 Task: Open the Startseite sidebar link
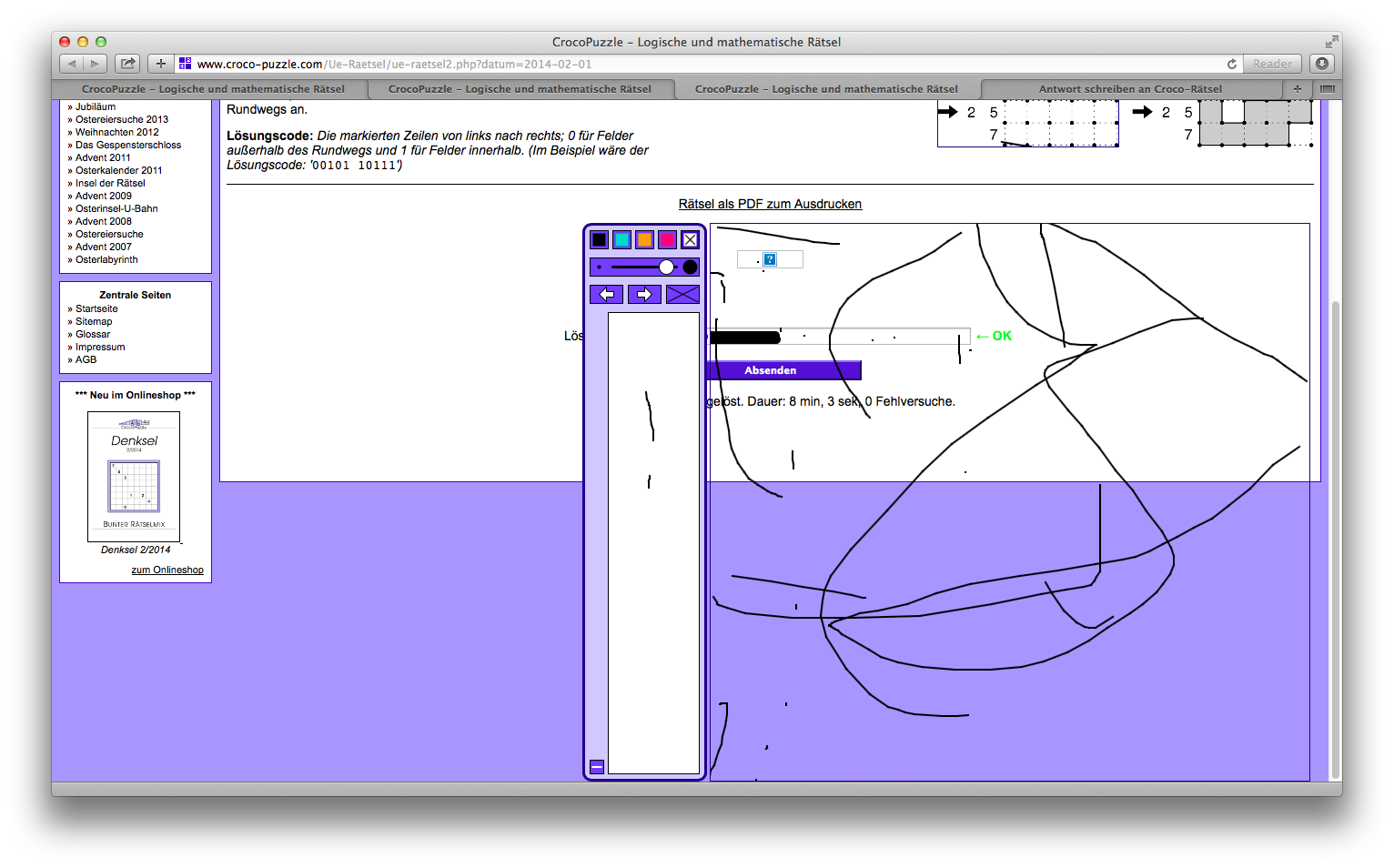pos(96,308)
